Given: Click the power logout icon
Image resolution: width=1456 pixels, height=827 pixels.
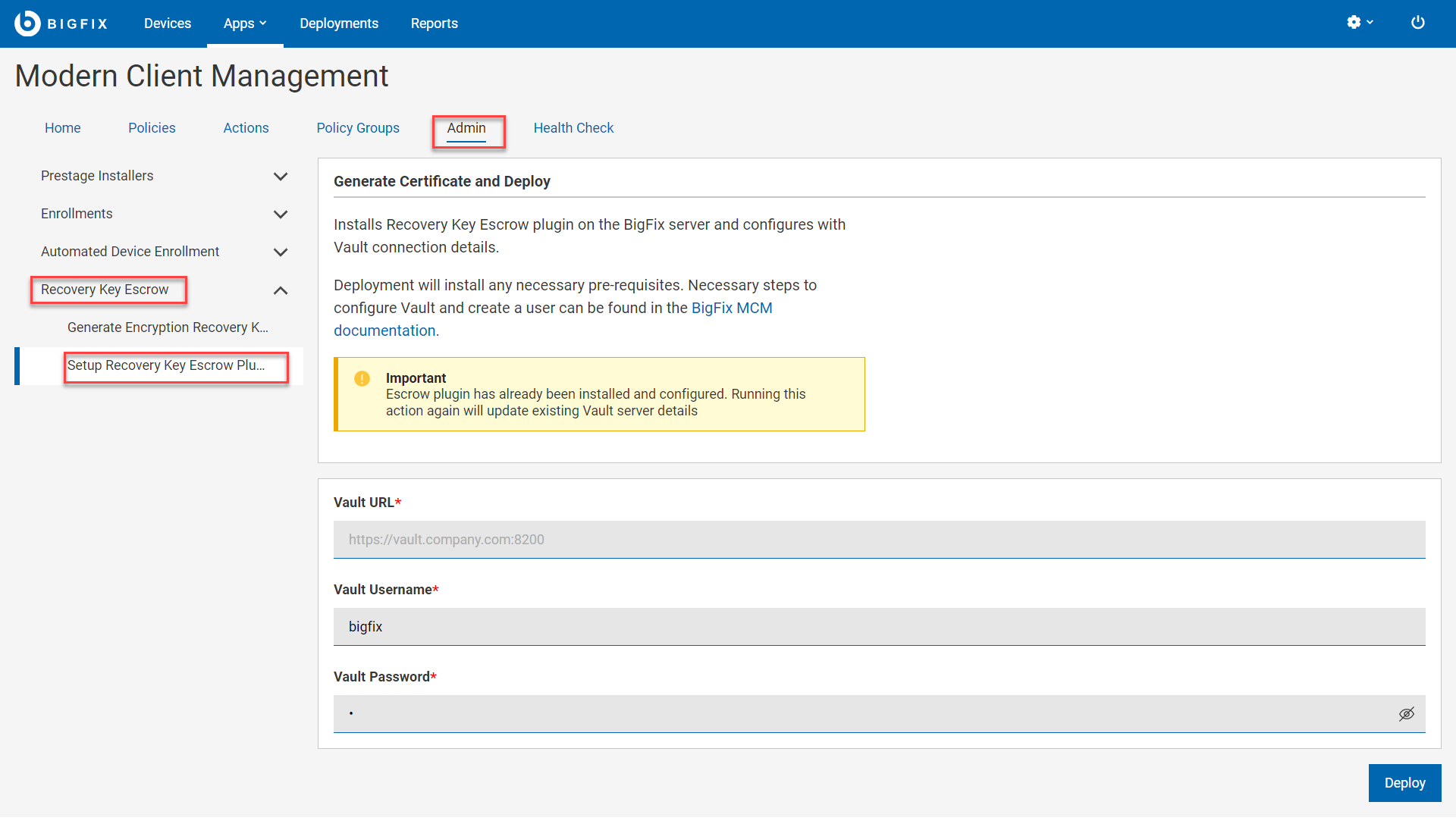Looking at the screenshot, I should (1417, 23).
